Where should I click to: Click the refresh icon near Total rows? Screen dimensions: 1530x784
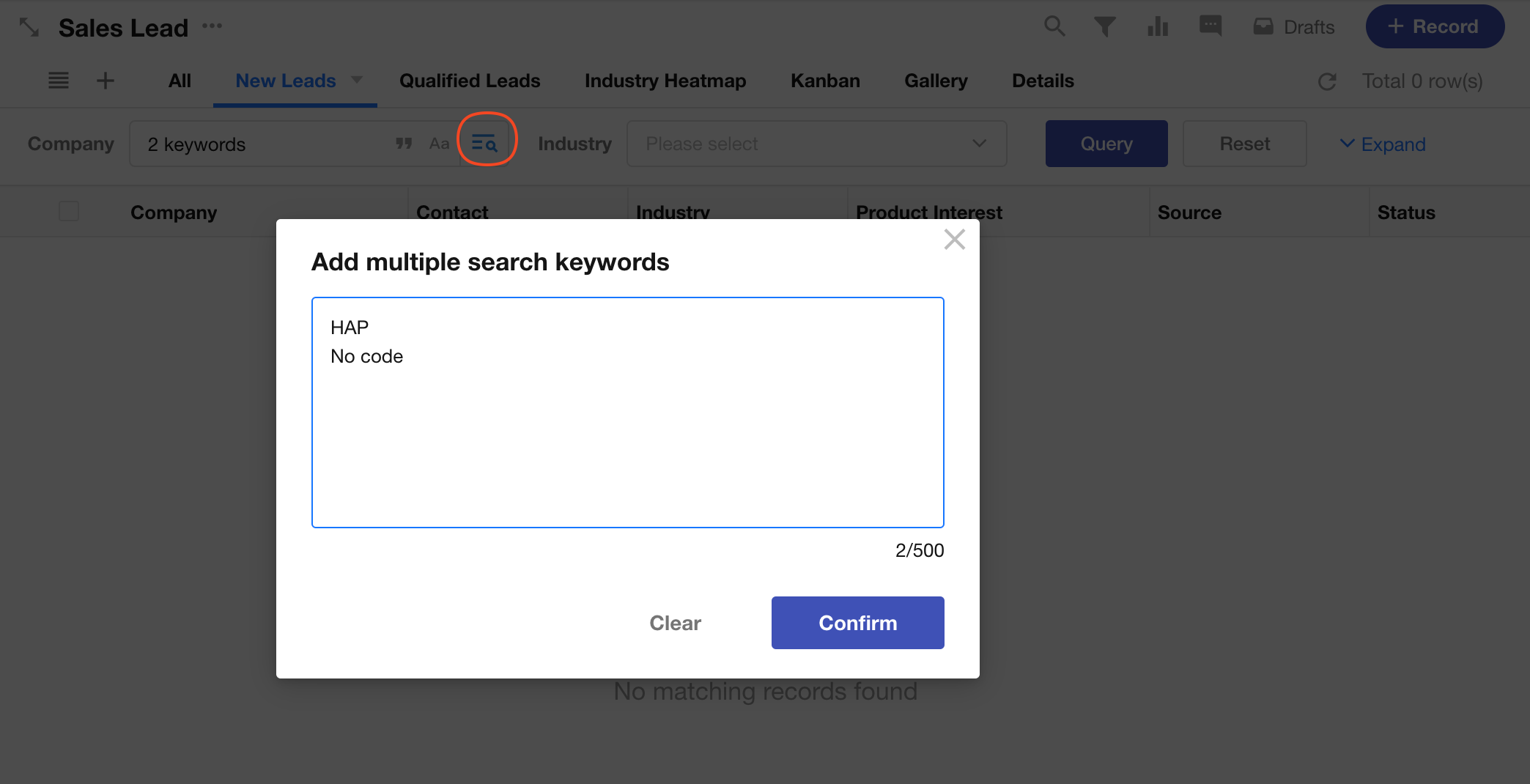(1327, 81)
